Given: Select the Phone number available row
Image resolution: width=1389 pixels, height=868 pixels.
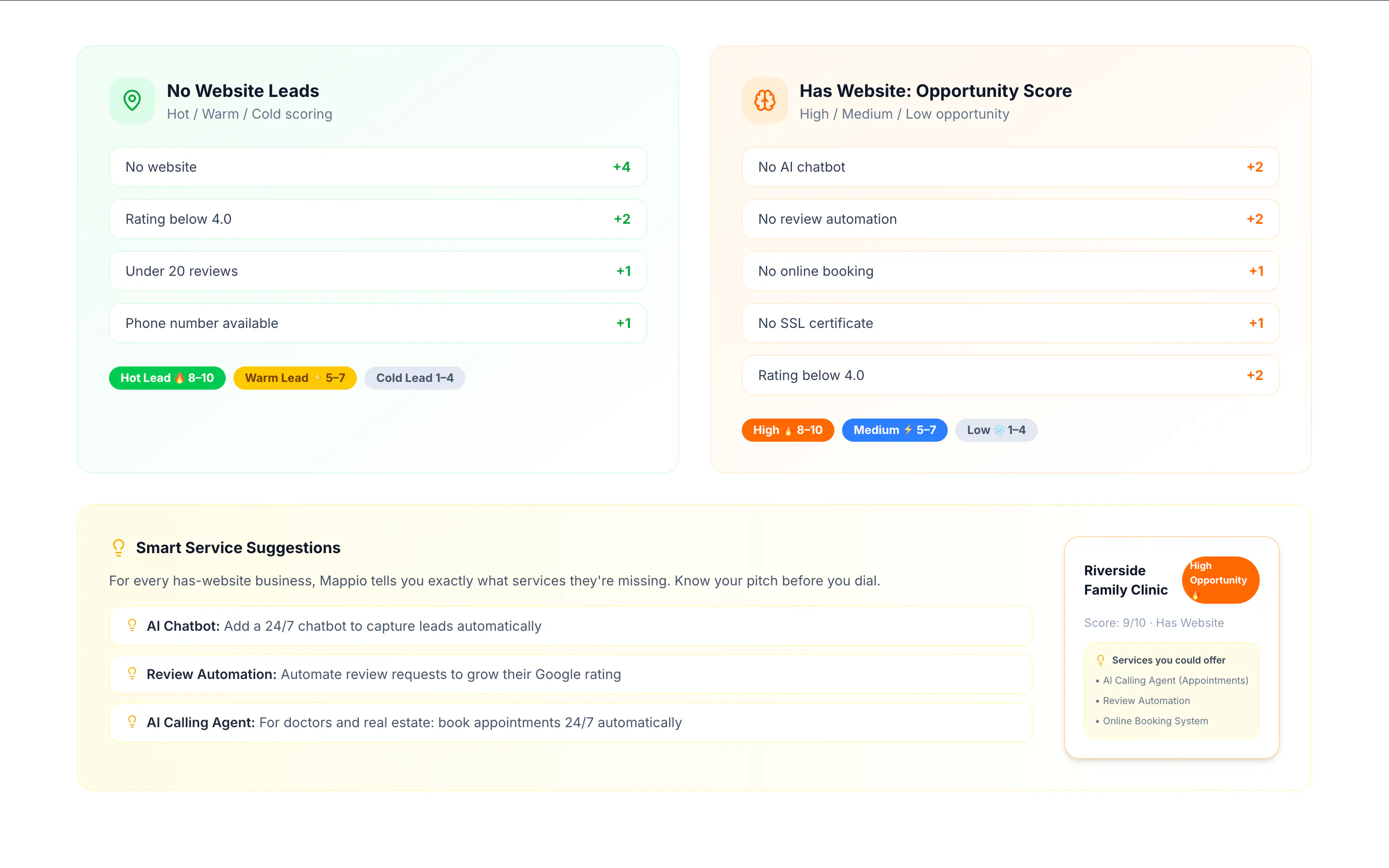Looking at the screenshot, I should coord(378,323).
